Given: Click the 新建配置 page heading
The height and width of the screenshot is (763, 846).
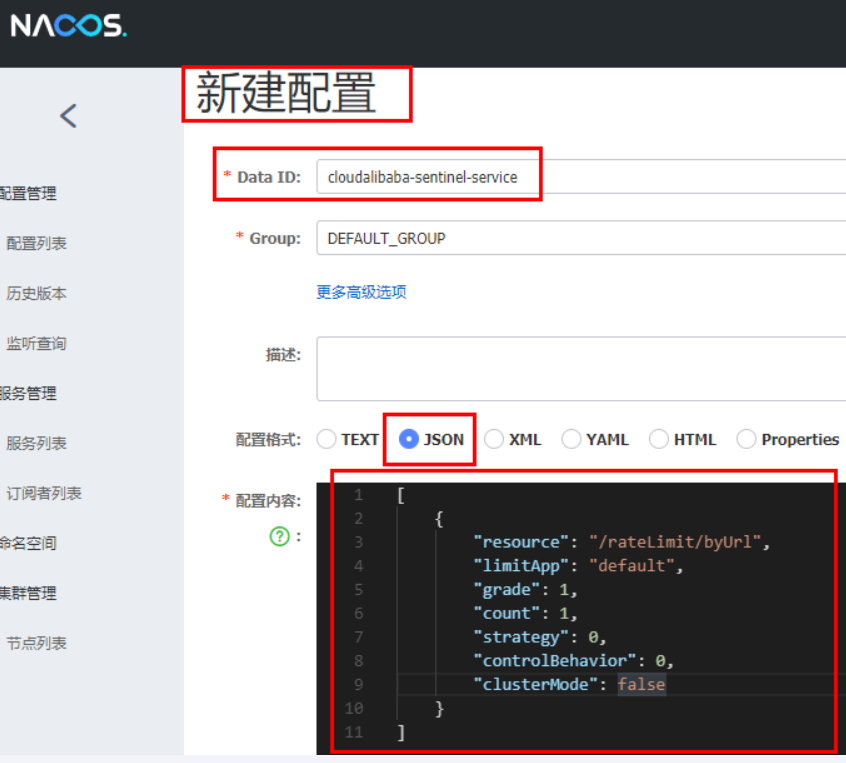Looking at the screenshot, I should 285,93.
